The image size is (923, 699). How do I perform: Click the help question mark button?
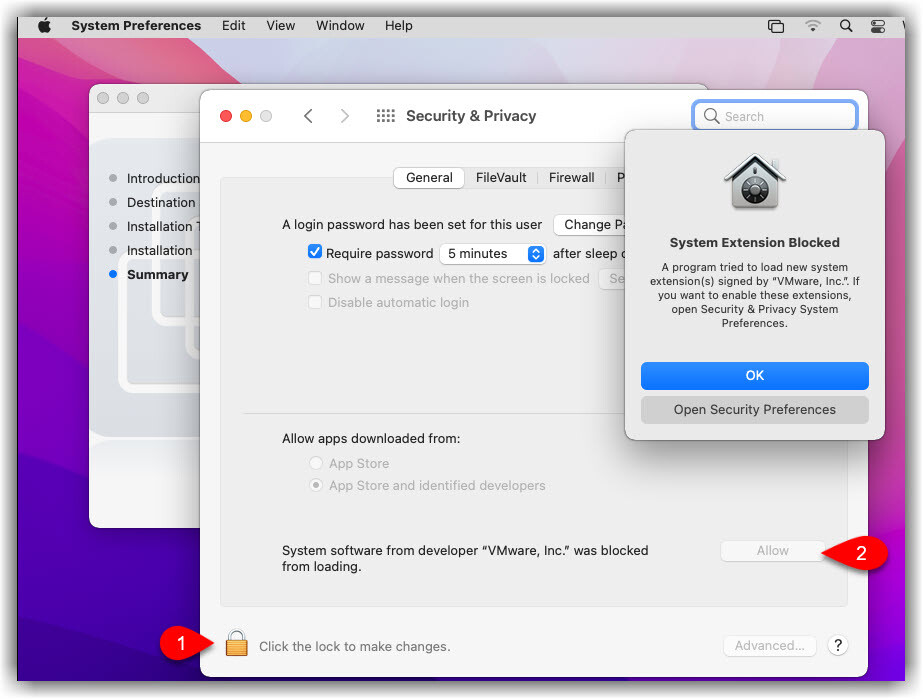point(838,645)
